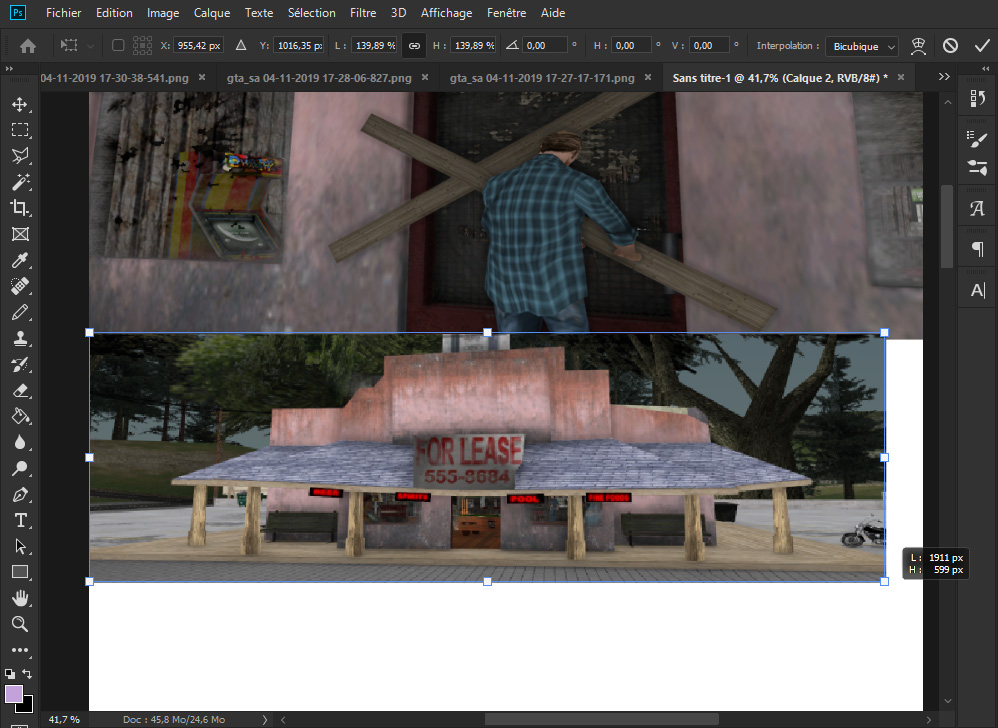Select the Frame tool

tap(20, 234)
